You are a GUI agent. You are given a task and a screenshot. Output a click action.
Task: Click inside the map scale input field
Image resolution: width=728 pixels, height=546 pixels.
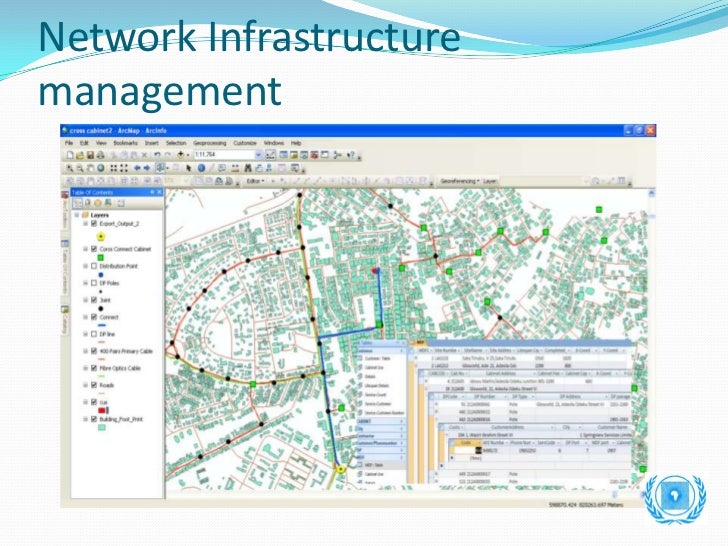224,155
